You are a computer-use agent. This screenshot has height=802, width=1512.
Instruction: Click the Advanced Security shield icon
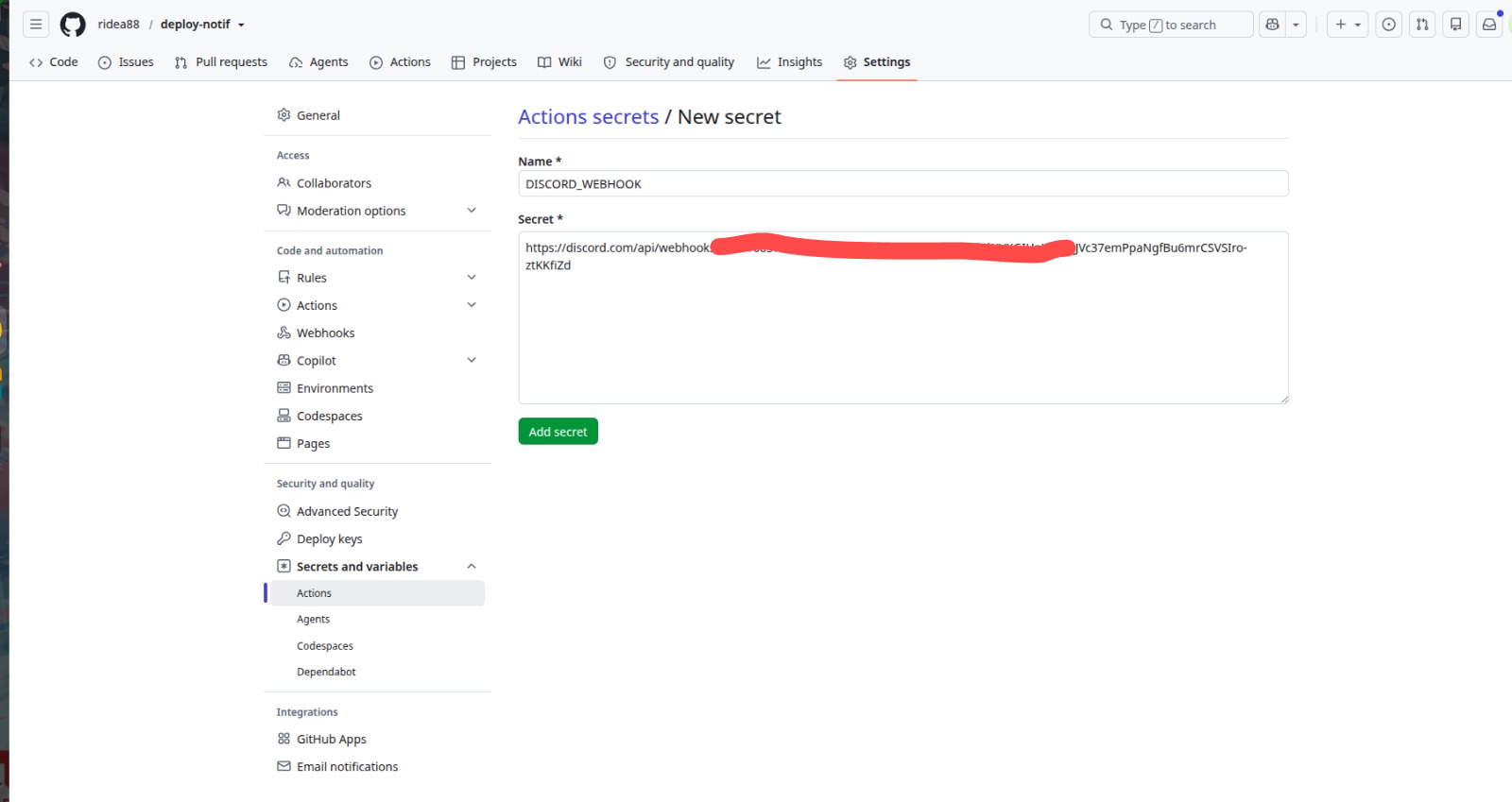(x=283, y=510)
